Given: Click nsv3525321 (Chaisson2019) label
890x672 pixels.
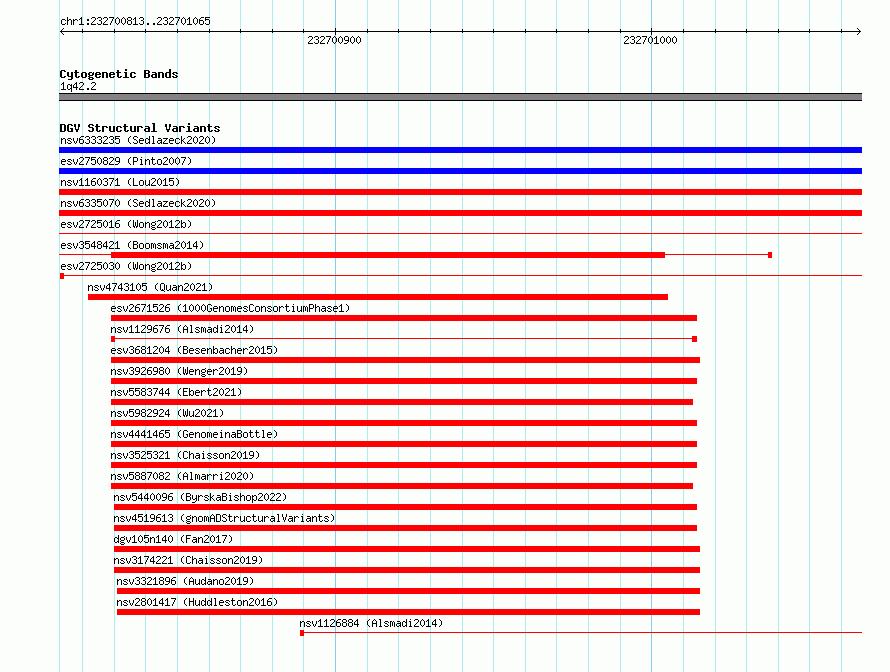Looking at the screenshot, I should coord(185,455).
